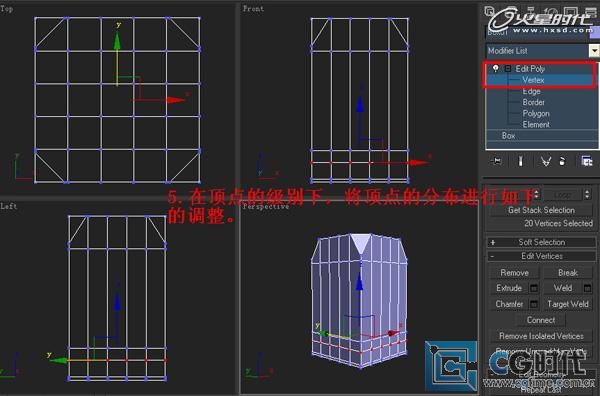Click green Y axis arrow in Left viewport
The height and width of the screenshot is (396, 600).
coord(58,360)
